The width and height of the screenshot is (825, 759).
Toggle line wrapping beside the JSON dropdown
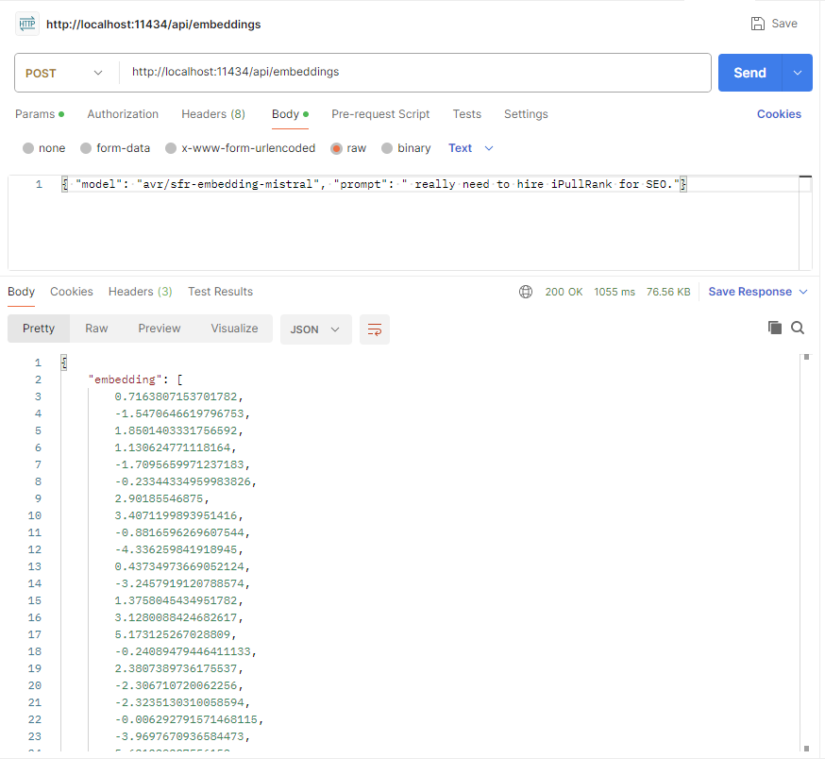coord(374,328)
